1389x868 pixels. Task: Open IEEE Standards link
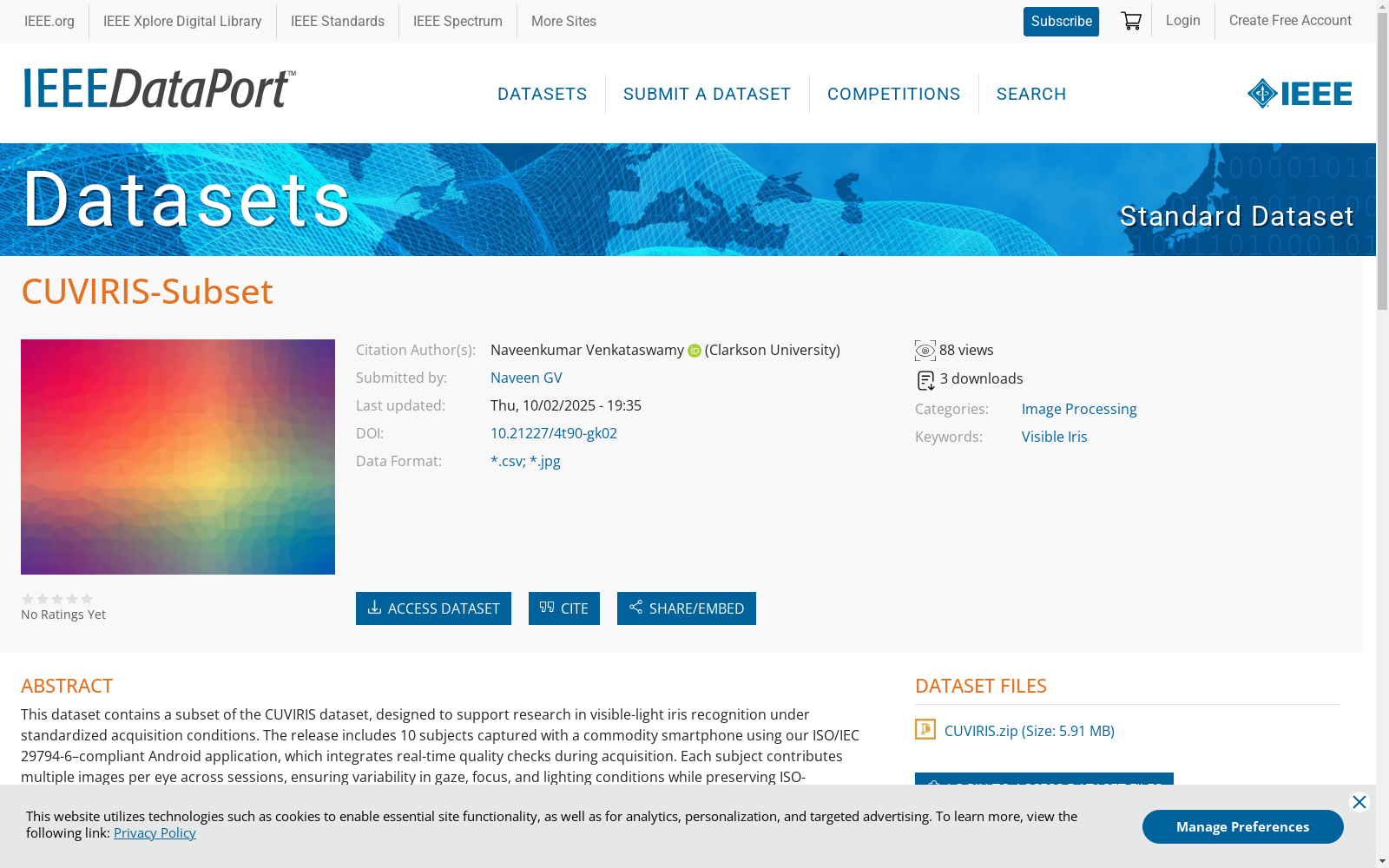click(x=338, y=21)
